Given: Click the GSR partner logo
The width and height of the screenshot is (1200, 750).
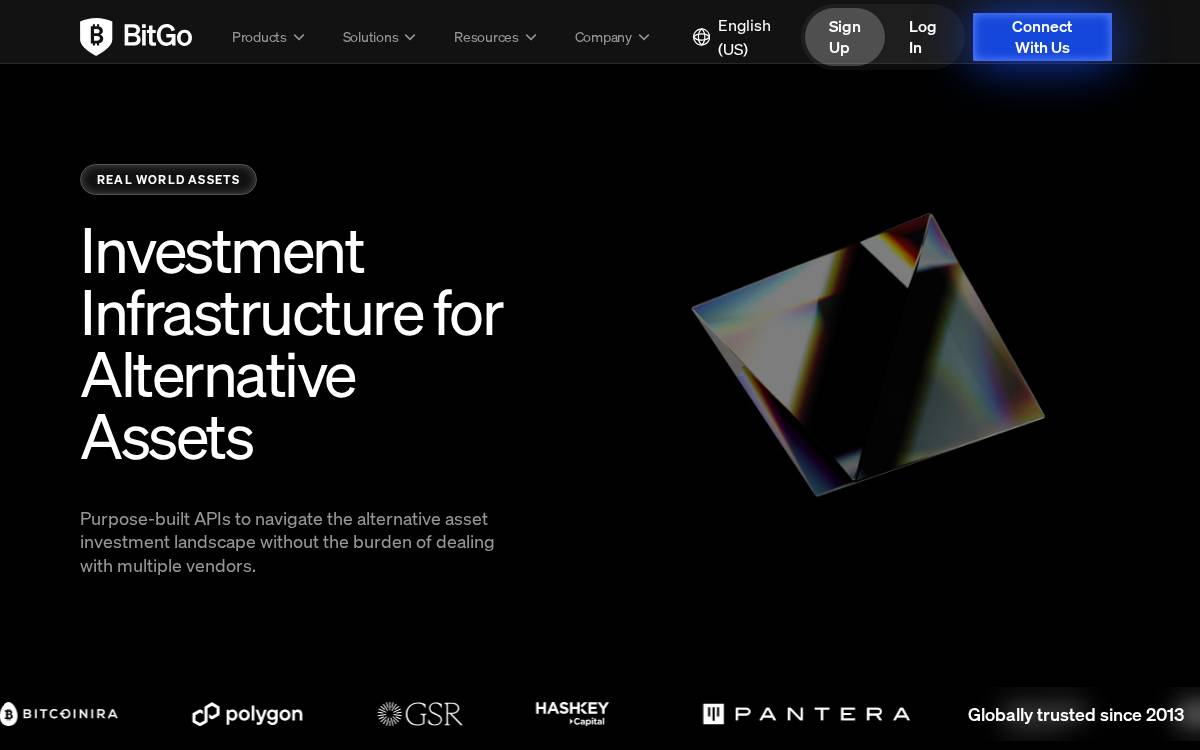Looking at the screenshot, I should 419,714.
